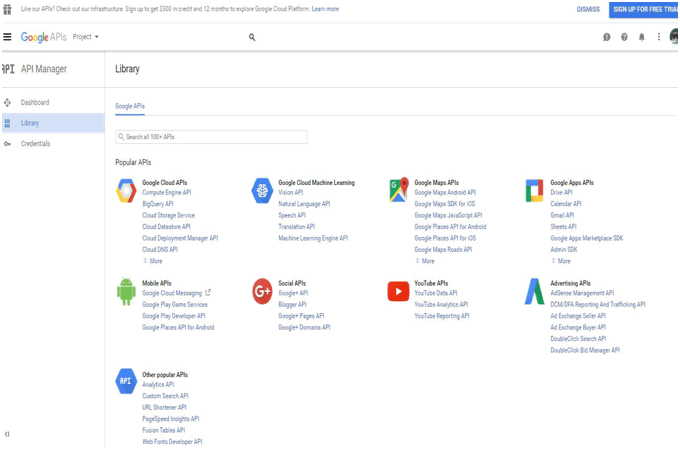Viewport: 680px width, 450px height.
Task: Click the Google Maps pin icon
Action: click(x=399, y=190)
